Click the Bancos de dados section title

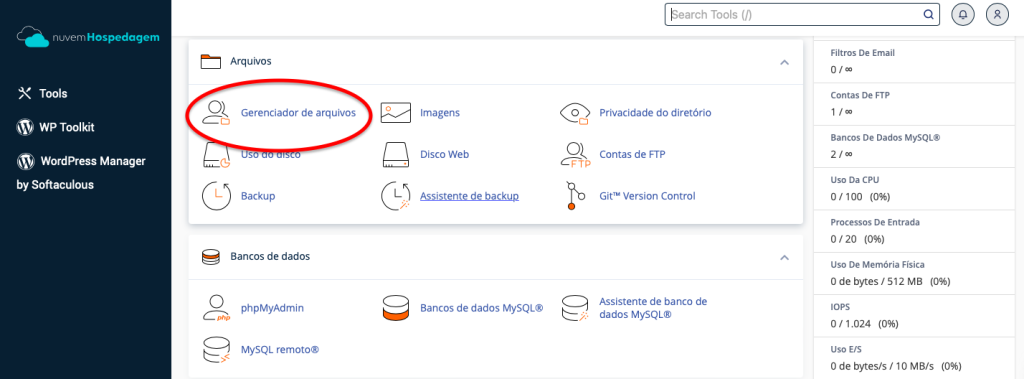click(x=270, y=257)
